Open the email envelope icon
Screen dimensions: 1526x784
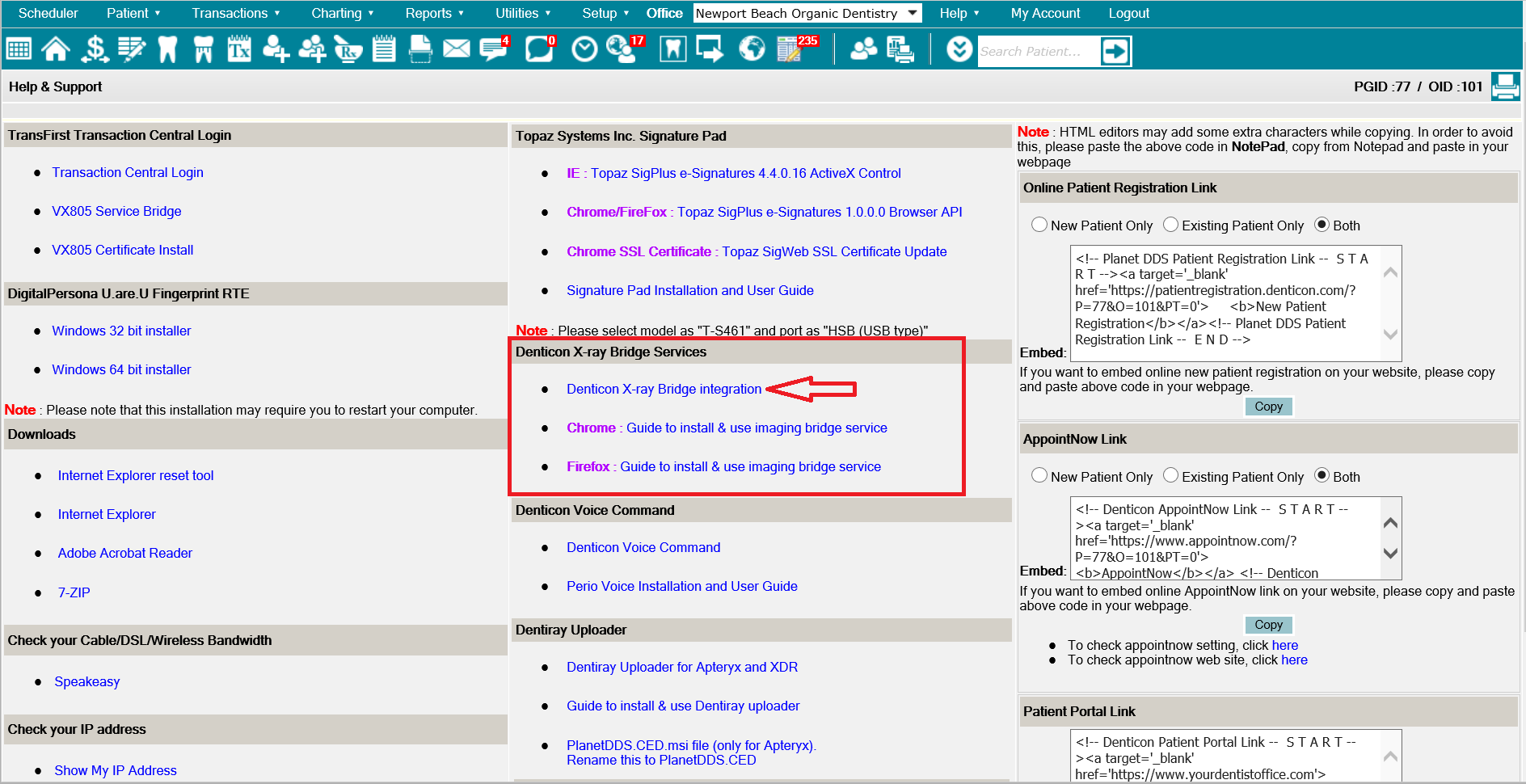[457, 49]
